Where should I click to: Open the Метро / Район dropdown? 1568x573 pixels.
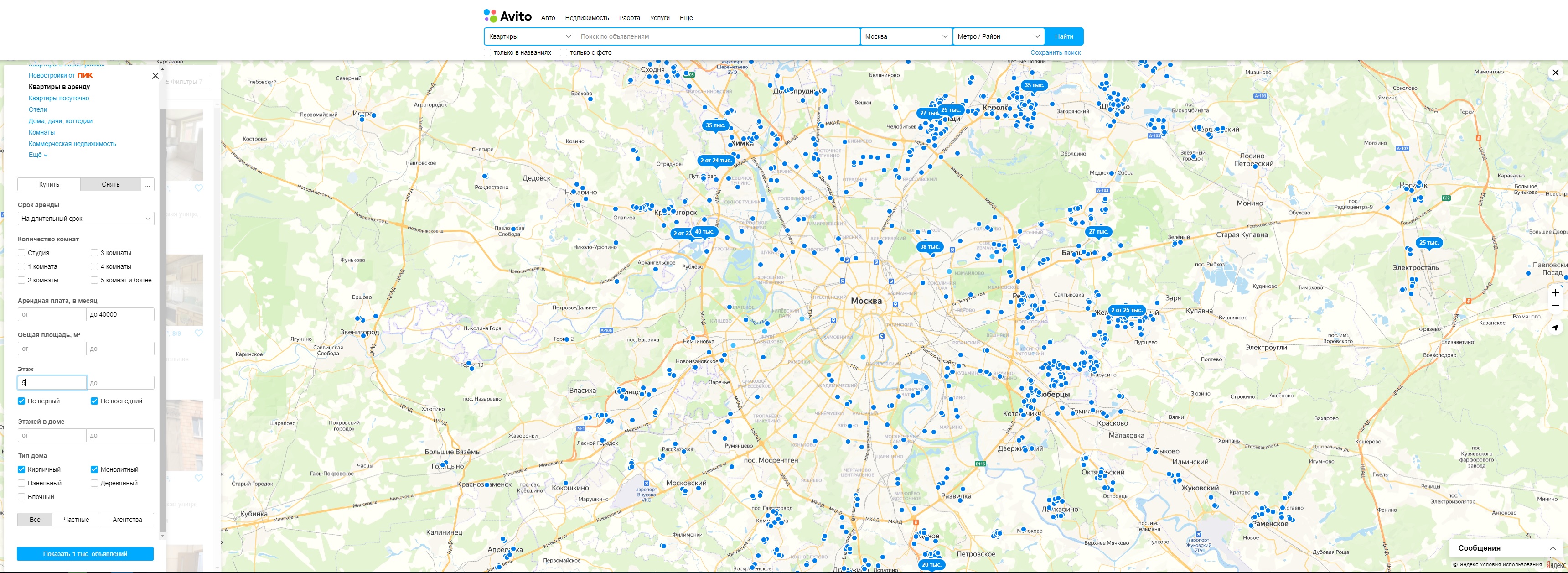click(x=998, y=36)
